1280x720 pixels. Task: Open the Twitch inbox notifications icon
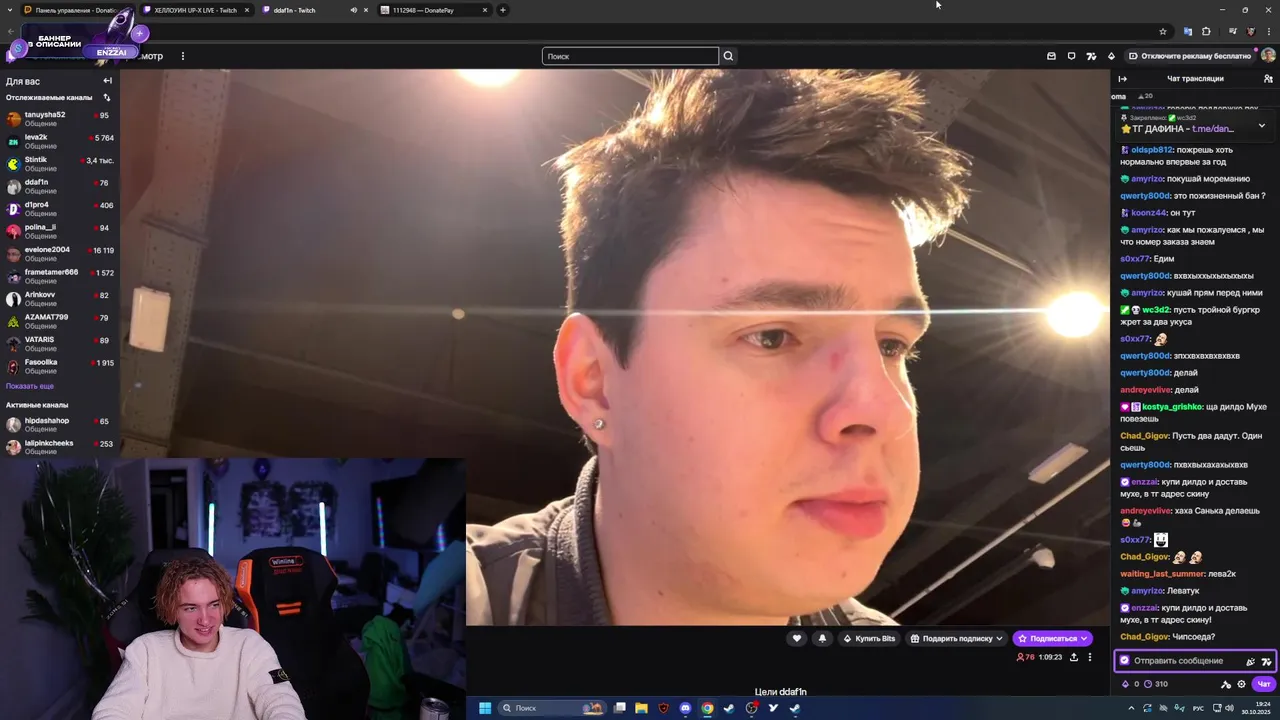click(x=1051, y=56)
